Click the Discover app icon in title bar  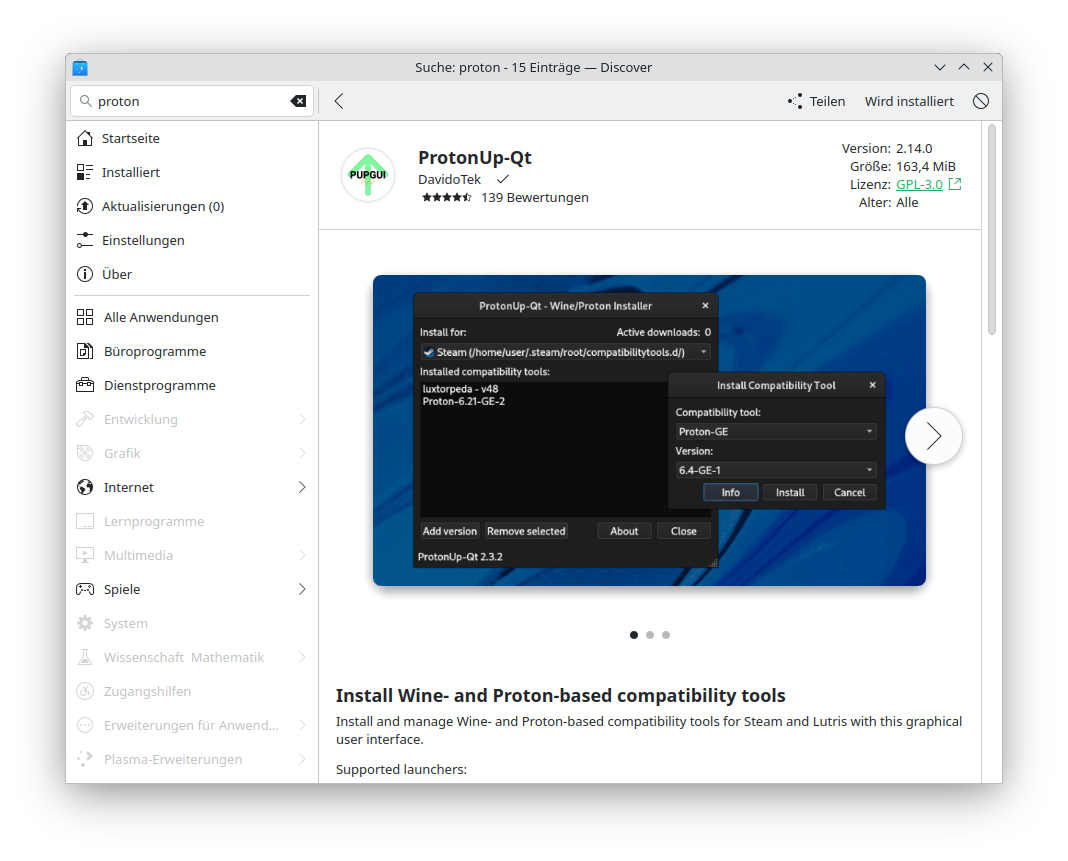tap(80, 67)
